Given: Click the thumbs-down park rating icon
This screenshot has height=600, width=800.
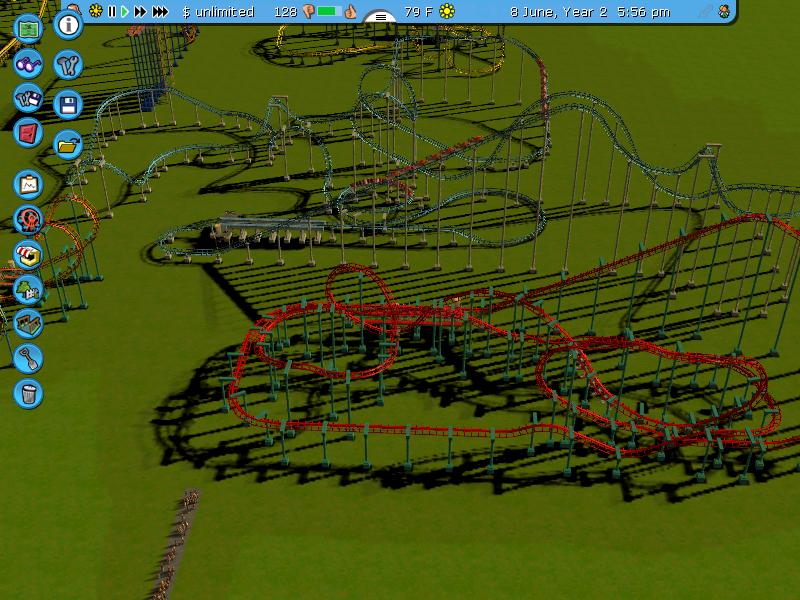Looking at the screenshot, I should (308, 11).
